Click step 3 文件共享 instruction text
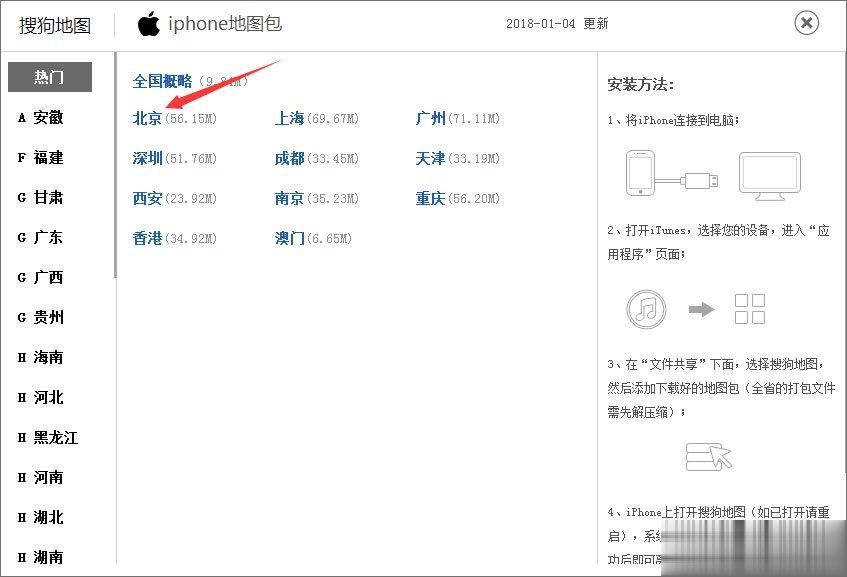This screenshot has width=847, height=577. 721,388
